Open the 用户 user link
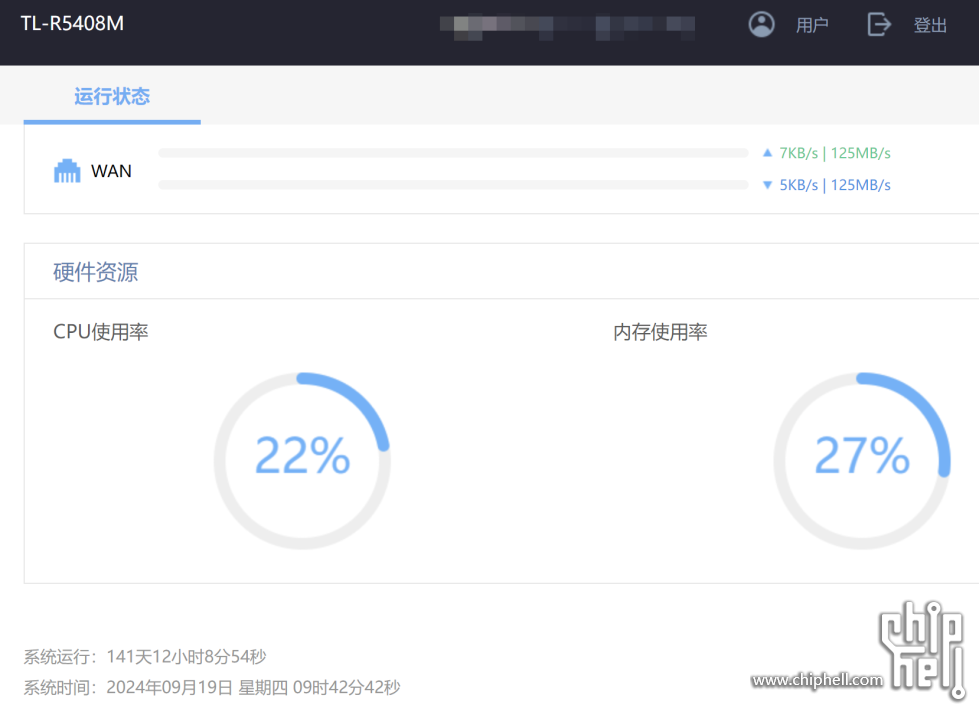 [x=812, y=25]
